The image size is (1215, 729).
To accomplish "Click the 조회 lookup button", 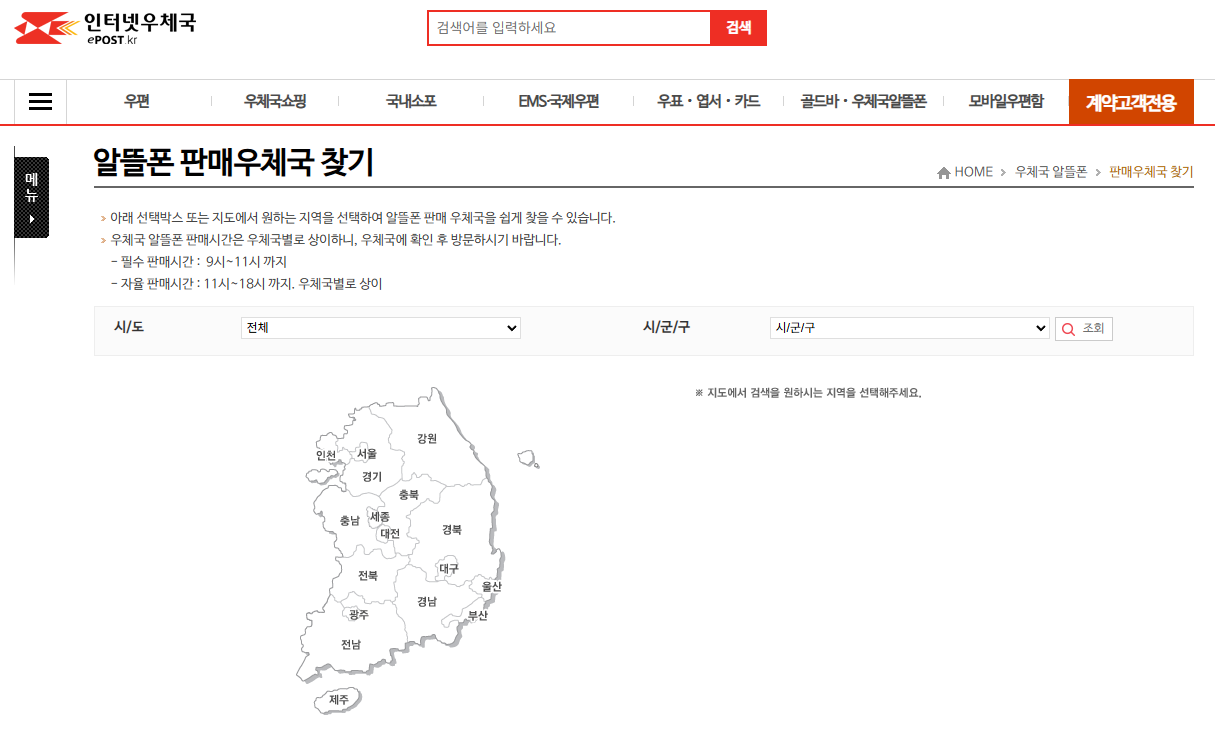I will (x=1084, y=328).
